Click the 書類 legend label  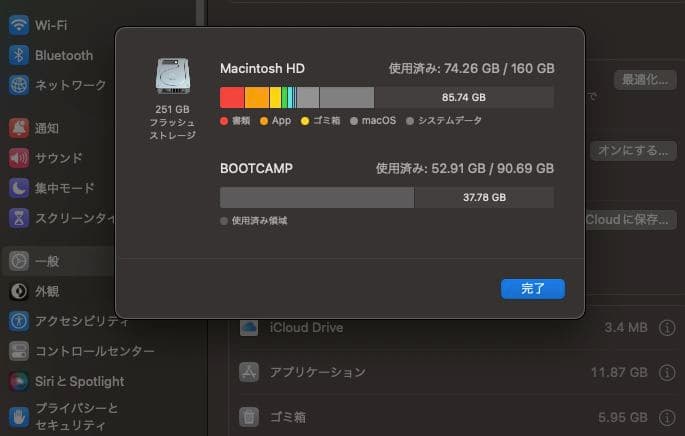[x=241, y=121]
